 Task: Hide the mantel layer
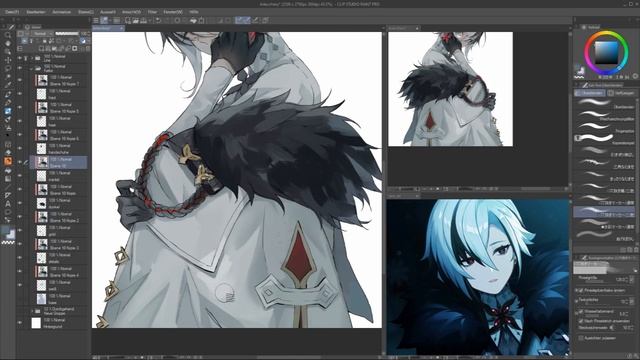click(x=20, y=176)
